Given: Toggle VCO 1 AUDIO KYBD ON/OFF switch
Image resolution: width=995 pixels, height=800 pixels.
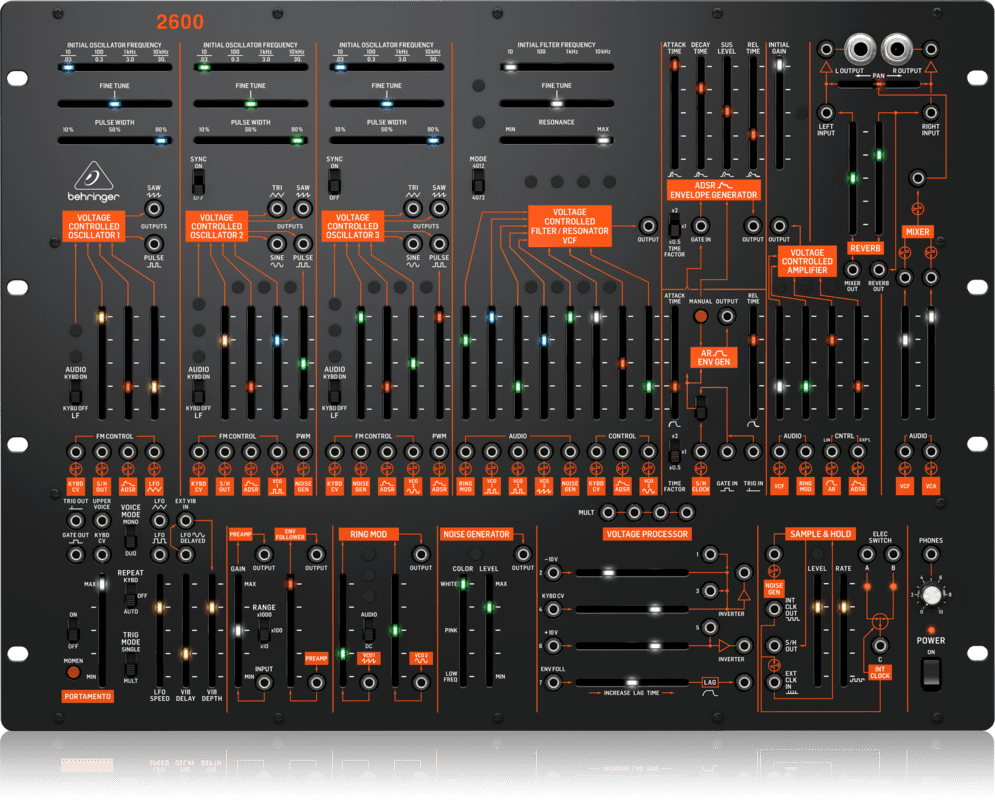Looking at the screenshot, I should pyautogui.click(x=76, y=392).
